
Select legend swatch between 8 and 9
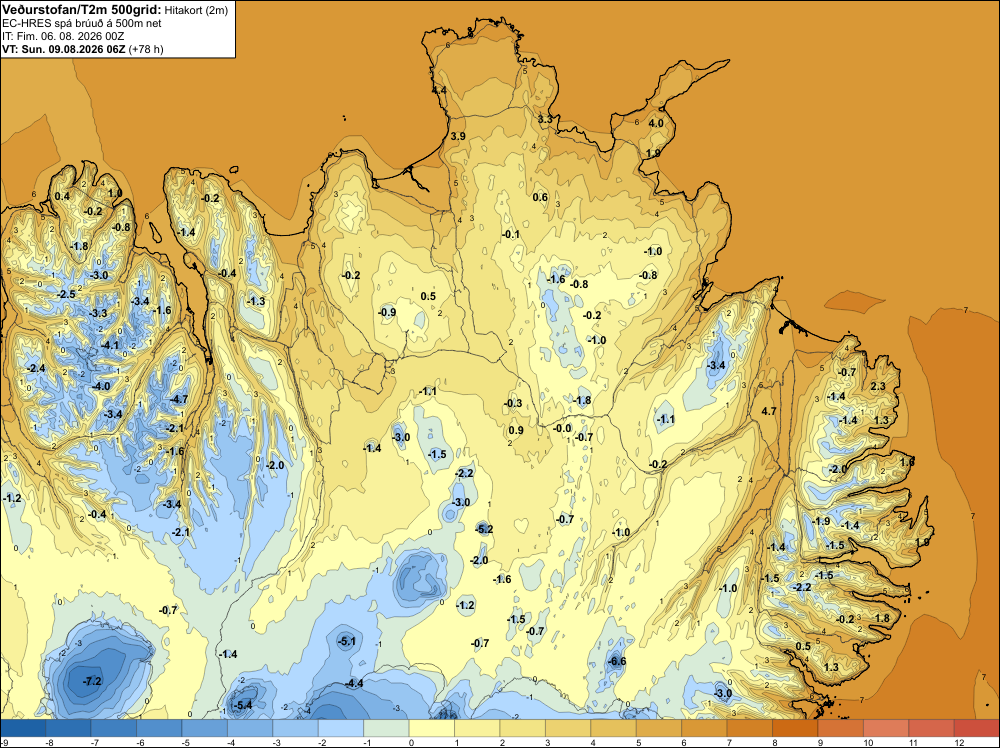(795, 728)
